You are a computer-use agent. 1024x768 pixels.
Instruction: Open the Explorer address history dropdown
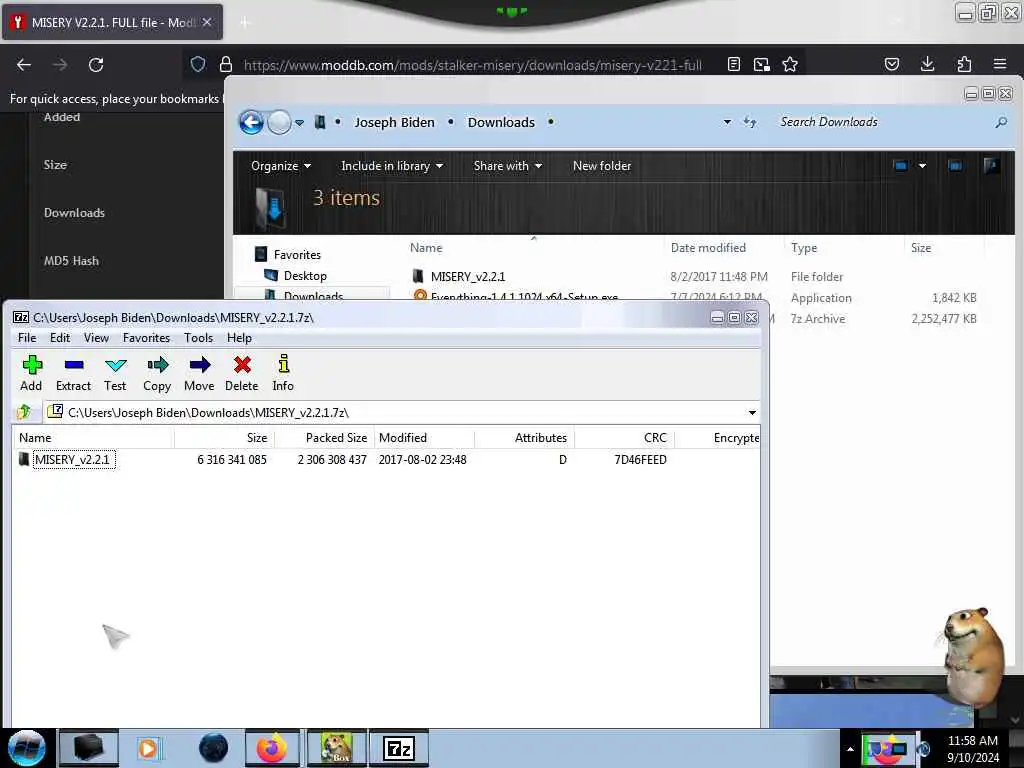point(727,122)
